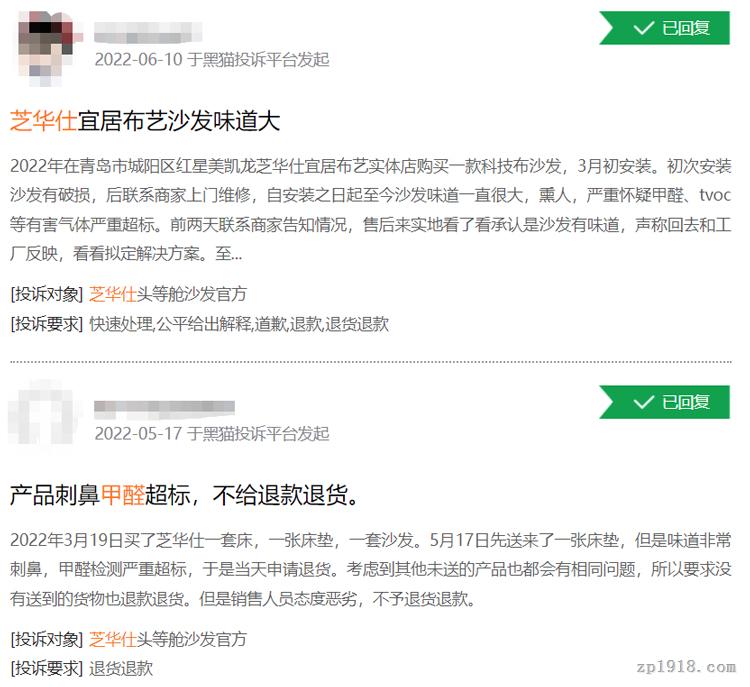Screen dimensions: 750x687
Task: Click the first complaint's summary text about 红星美凯龙
Action: pyautogui.click(x=371, y=210)
